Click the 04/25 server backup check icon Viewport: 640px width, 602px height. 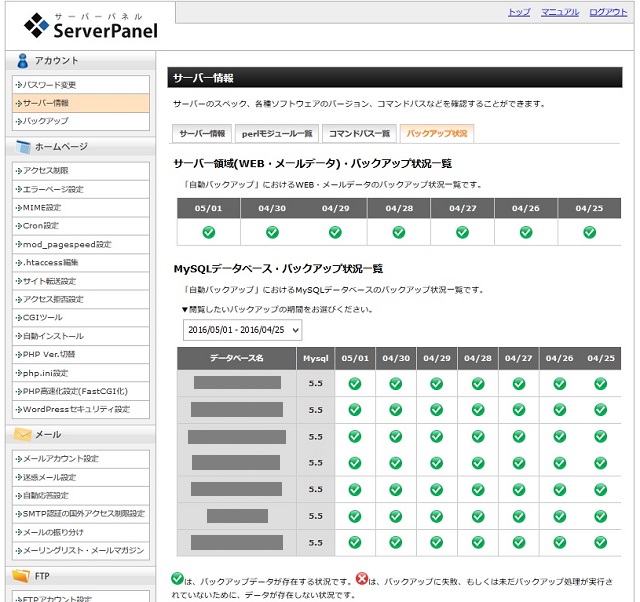coord(589,232)
